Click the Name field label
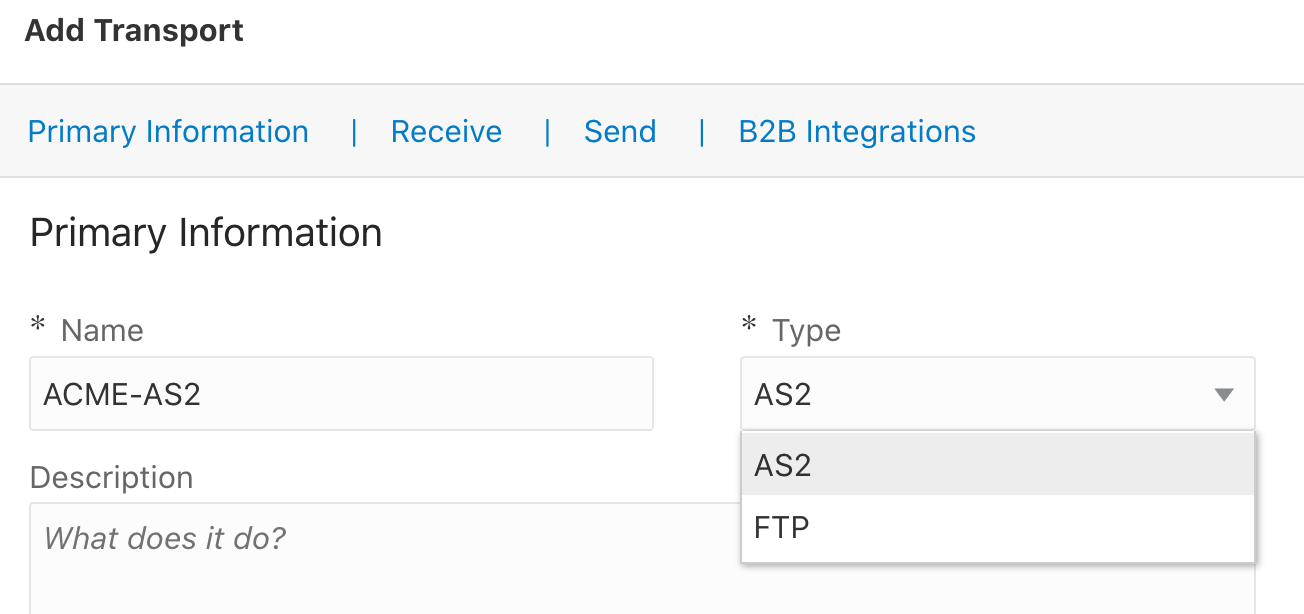This screenshot has width=1304, height=614. point(102,331)
